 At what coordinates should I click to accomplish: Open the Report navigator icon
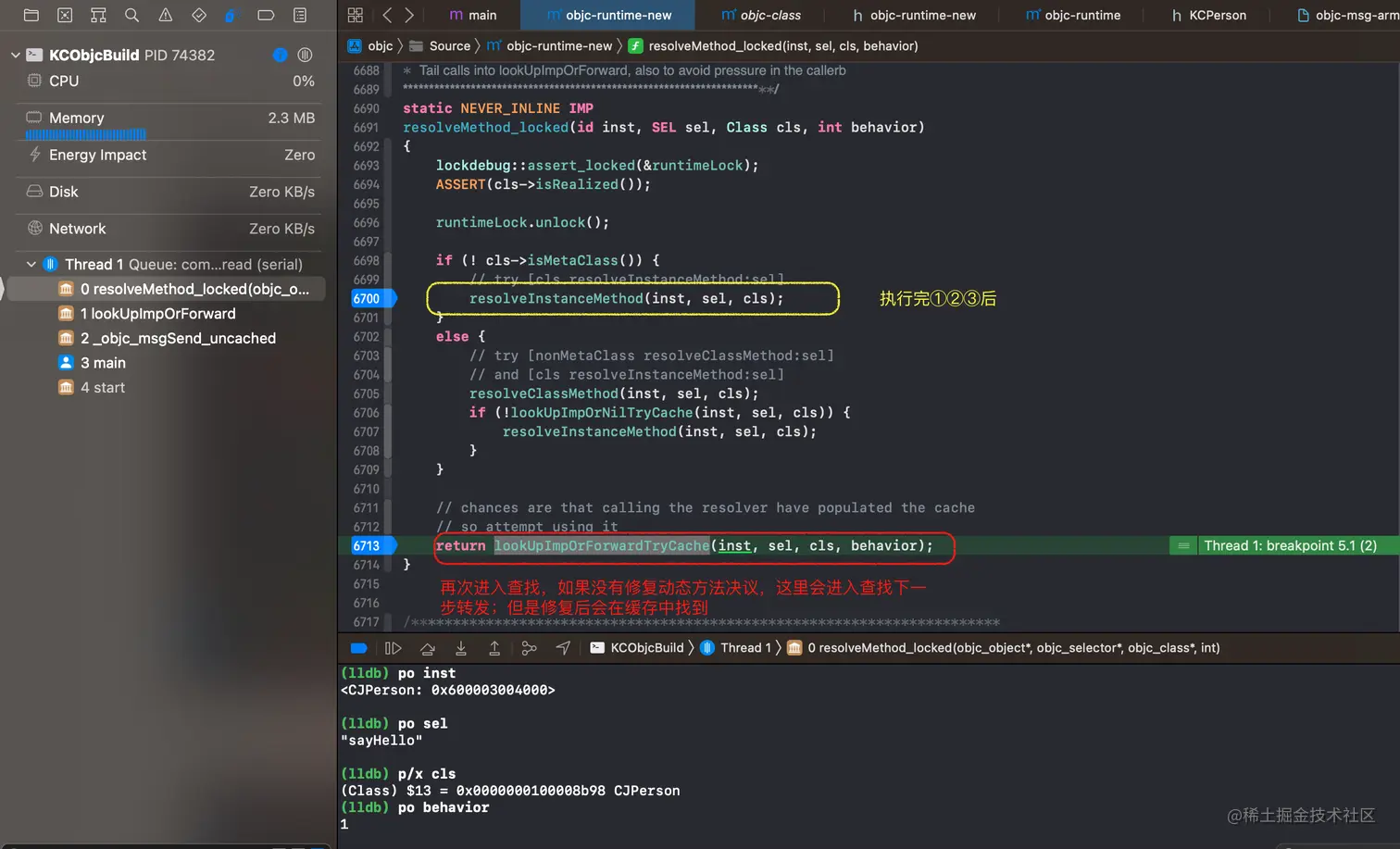299,15
